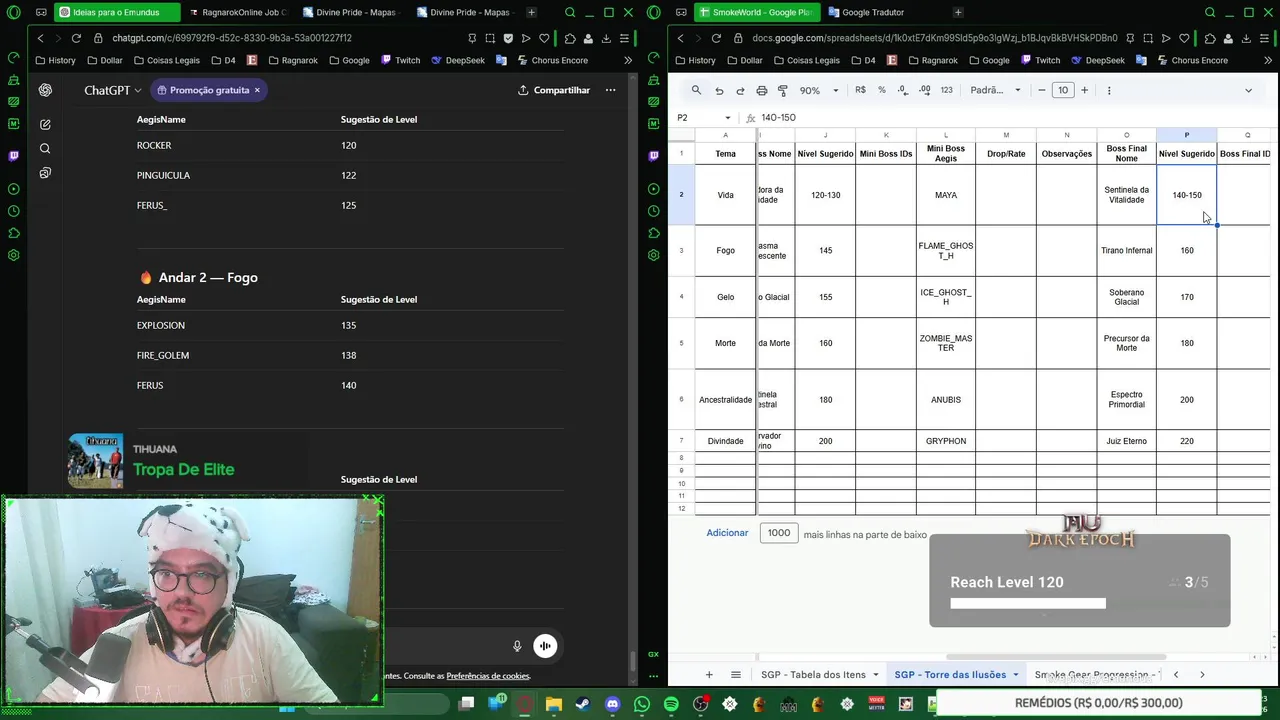Expand hidden bookmarks chevron in left window

point(628,60)
